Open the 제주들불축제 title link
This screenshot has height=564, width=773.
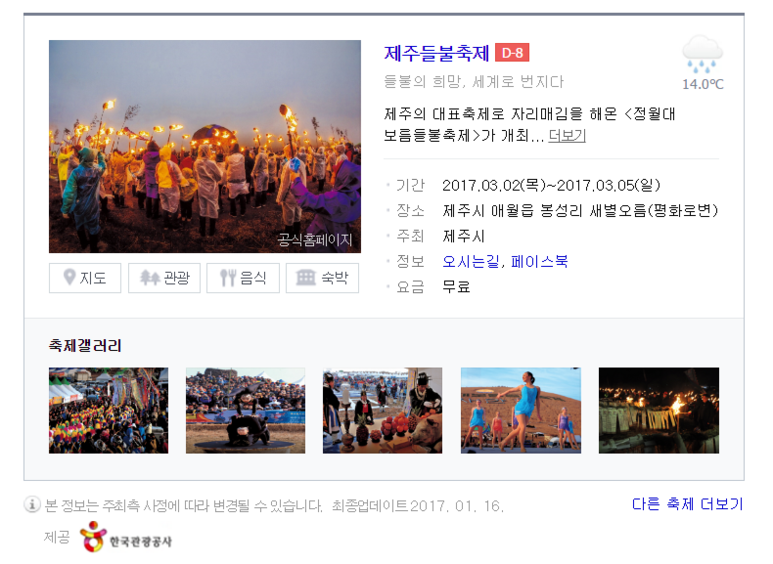436,53
